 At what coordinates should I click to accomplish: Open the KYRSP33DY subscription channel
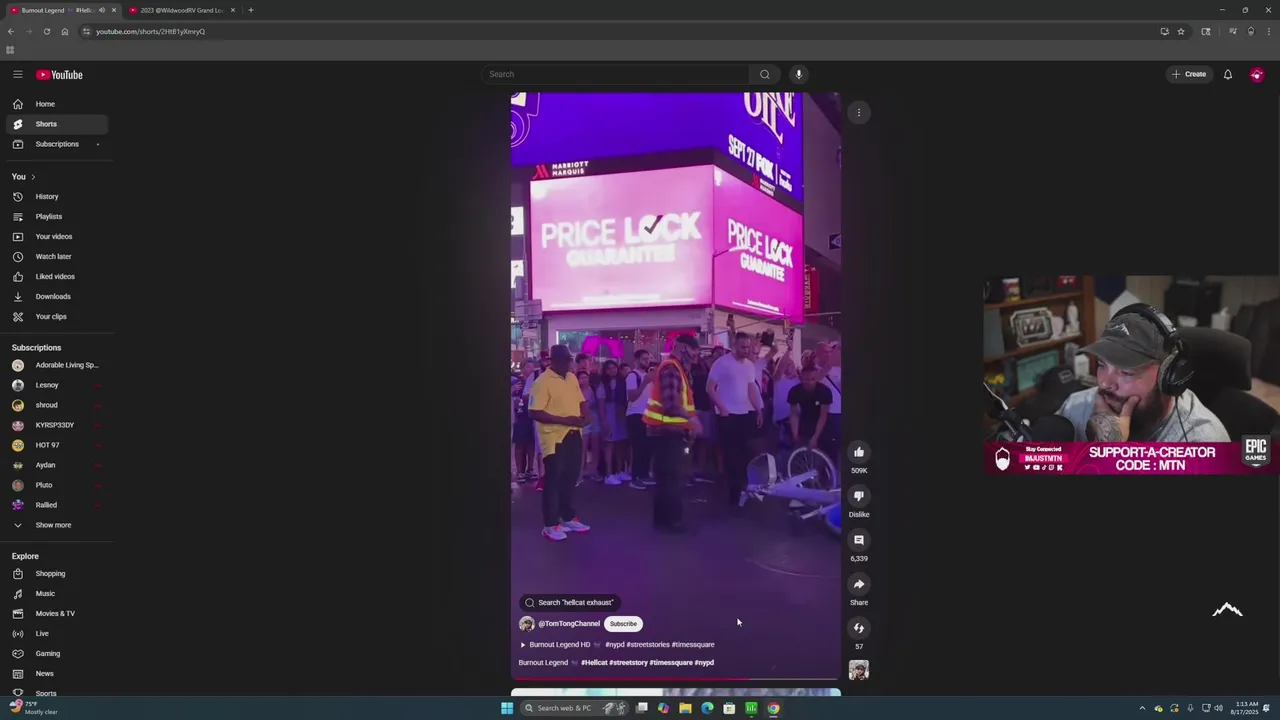coord(55,425)
